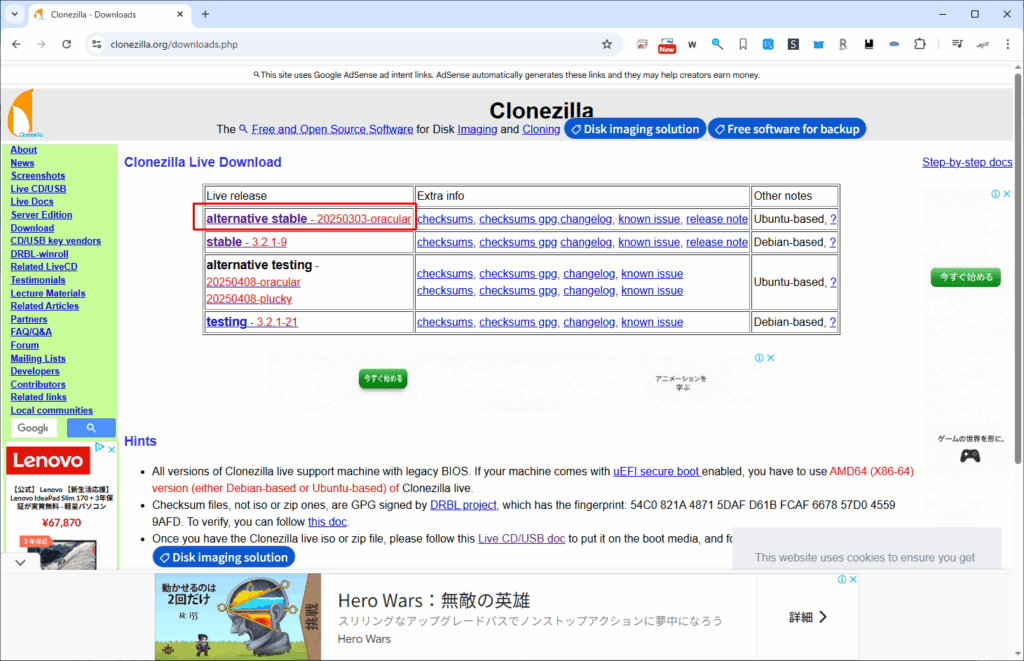Open the Lecture Materials sidebar link
1024x661 pixels.
(48, 293)
